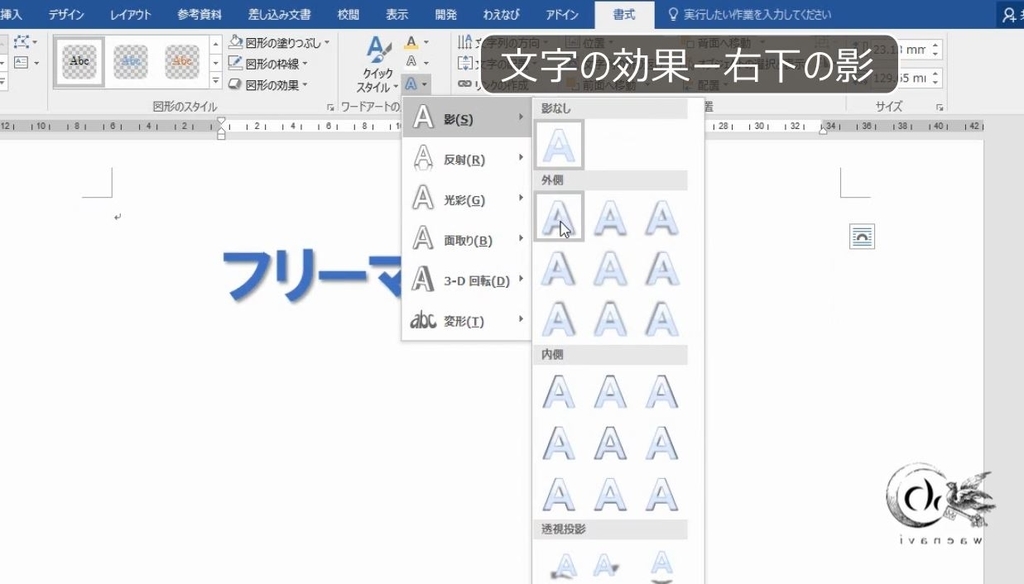Open the 図形の枠線 dropdown

(x=268, y=64)
